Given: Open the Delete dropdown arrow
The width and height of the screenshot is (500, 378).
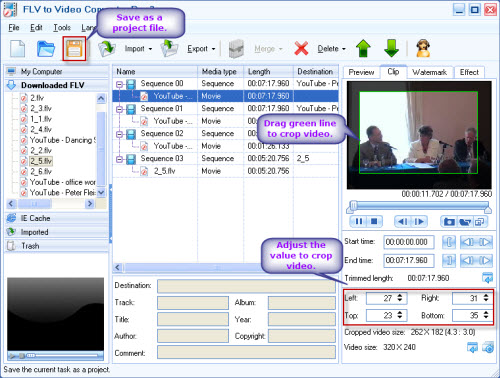Looking at the screenshot, I should [344, 49].
